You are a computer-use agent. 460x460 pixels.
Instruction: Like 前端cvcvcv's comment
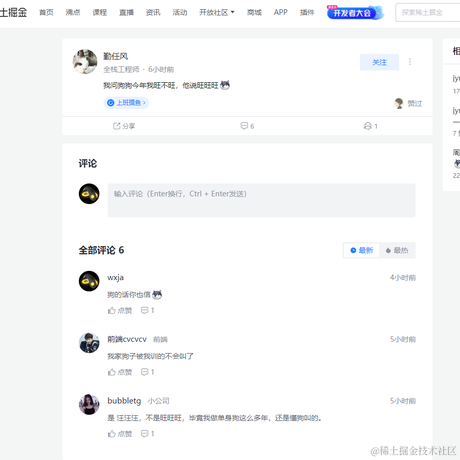(120, 372)
